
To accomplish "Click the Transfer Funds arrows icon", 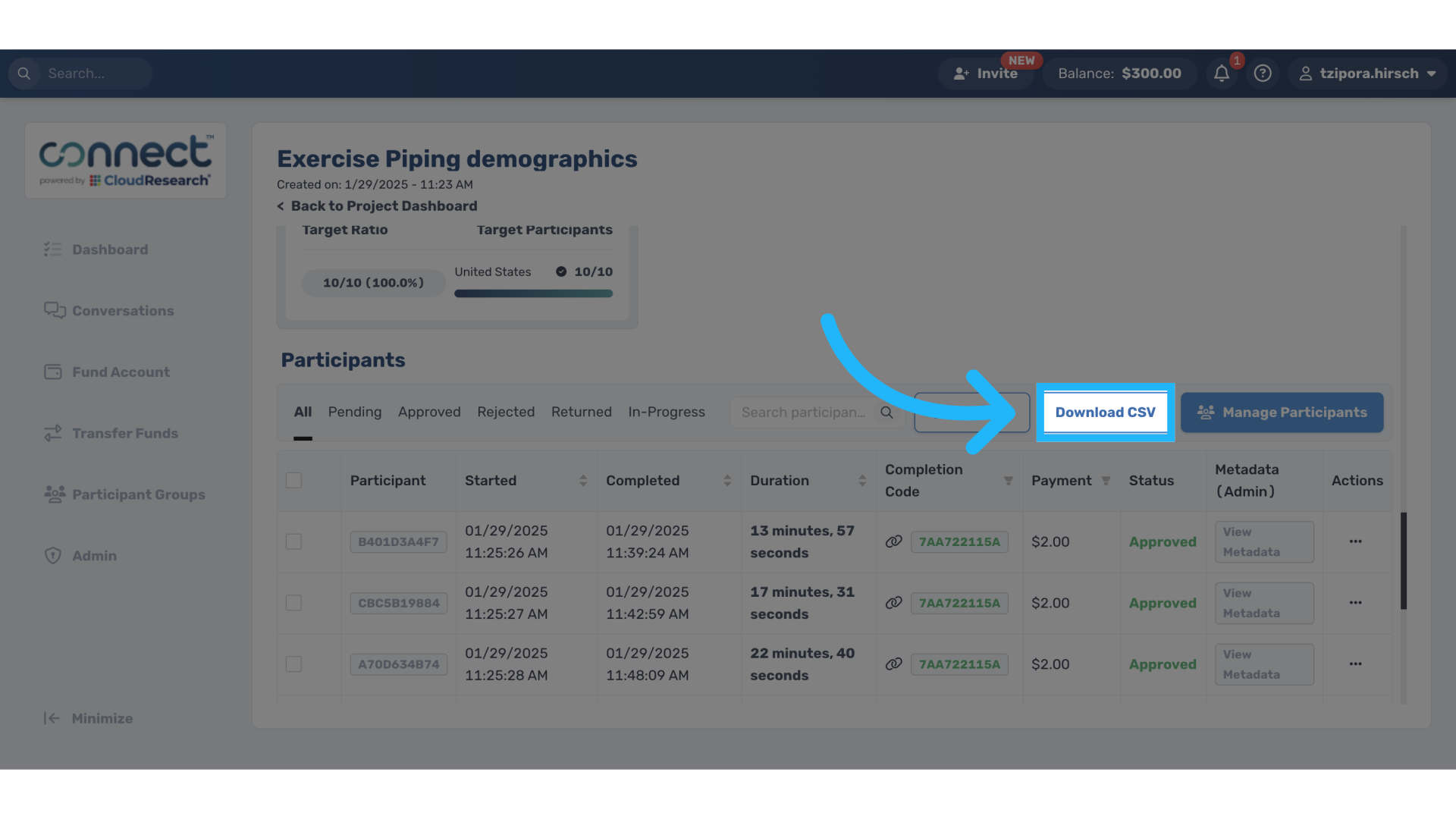I will point(53,433).
